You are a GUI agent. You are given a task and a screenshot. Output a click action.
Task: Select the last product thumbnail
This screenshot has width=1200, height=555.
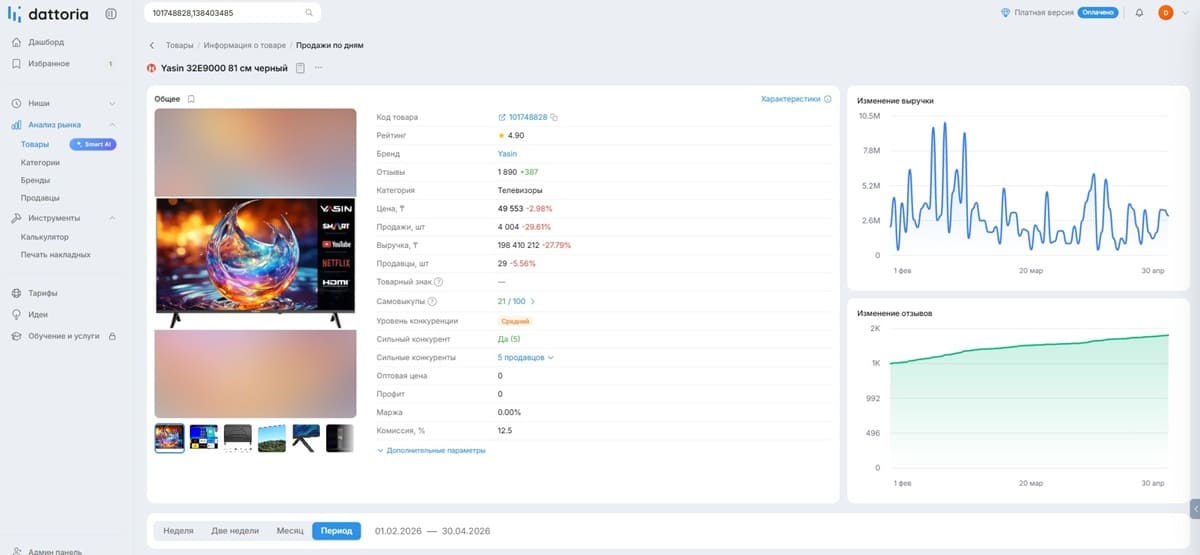coord(340,438)
